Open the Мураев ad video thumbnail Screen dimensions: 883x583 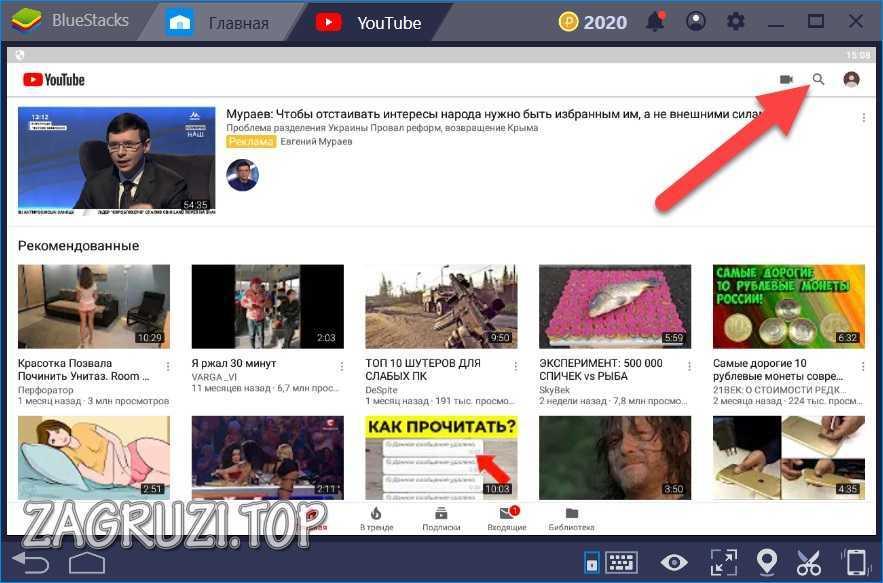[x=117, y=161]
